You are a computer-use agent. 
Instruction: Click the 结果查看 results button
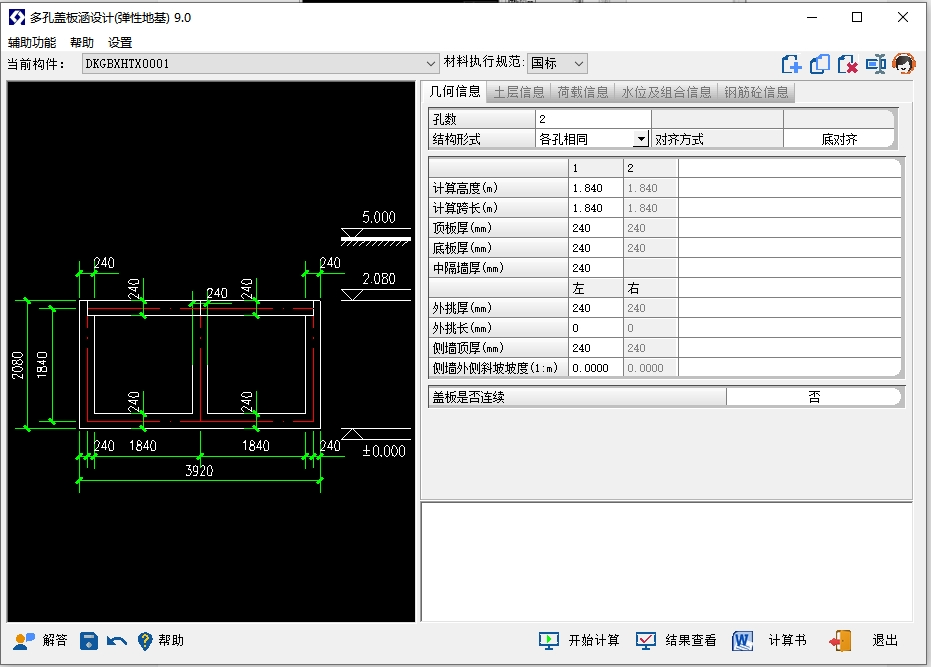click(x=677, y=640)
